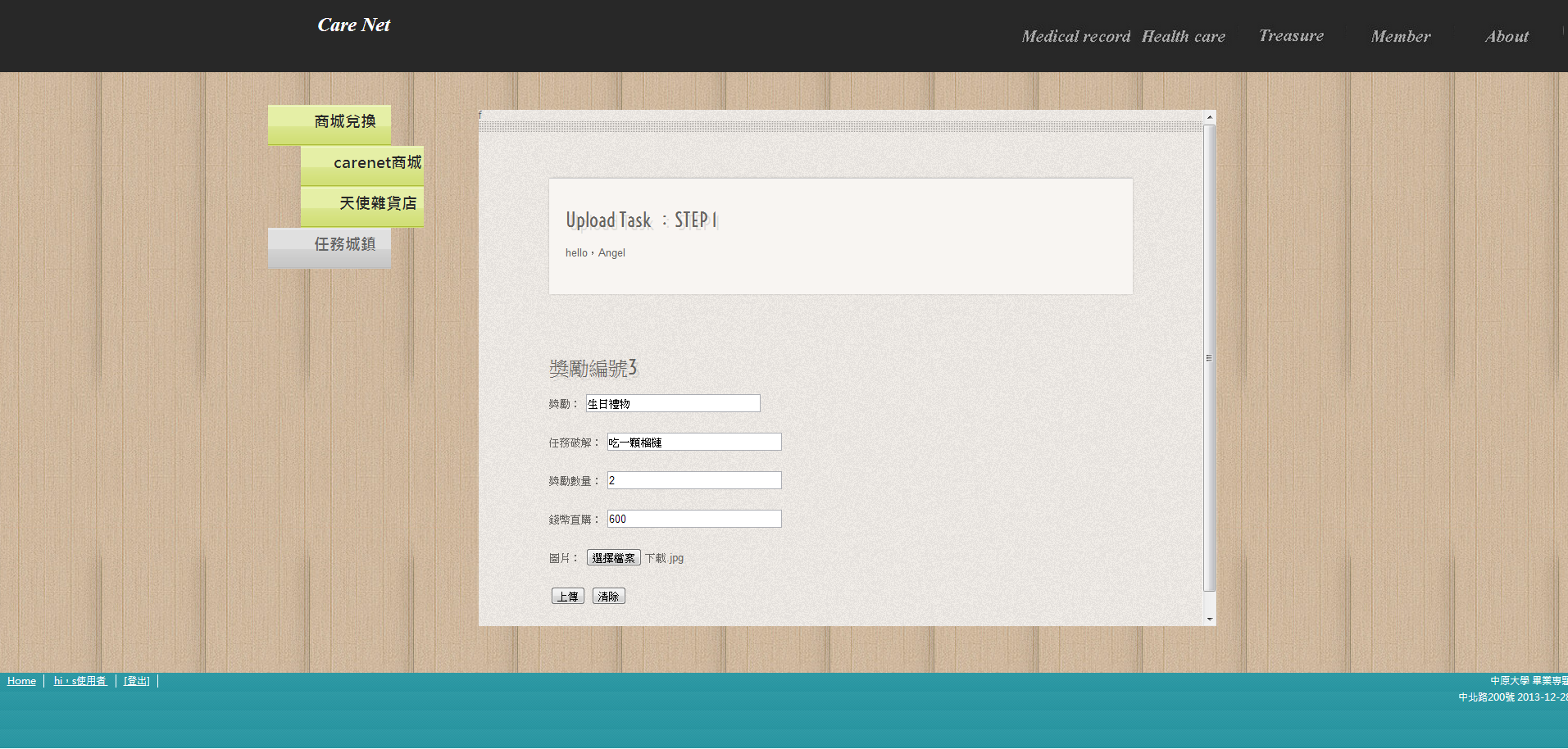Go to the Treasure page
The height and width of the screenshot is (749, 1568).
point(1291,36)
